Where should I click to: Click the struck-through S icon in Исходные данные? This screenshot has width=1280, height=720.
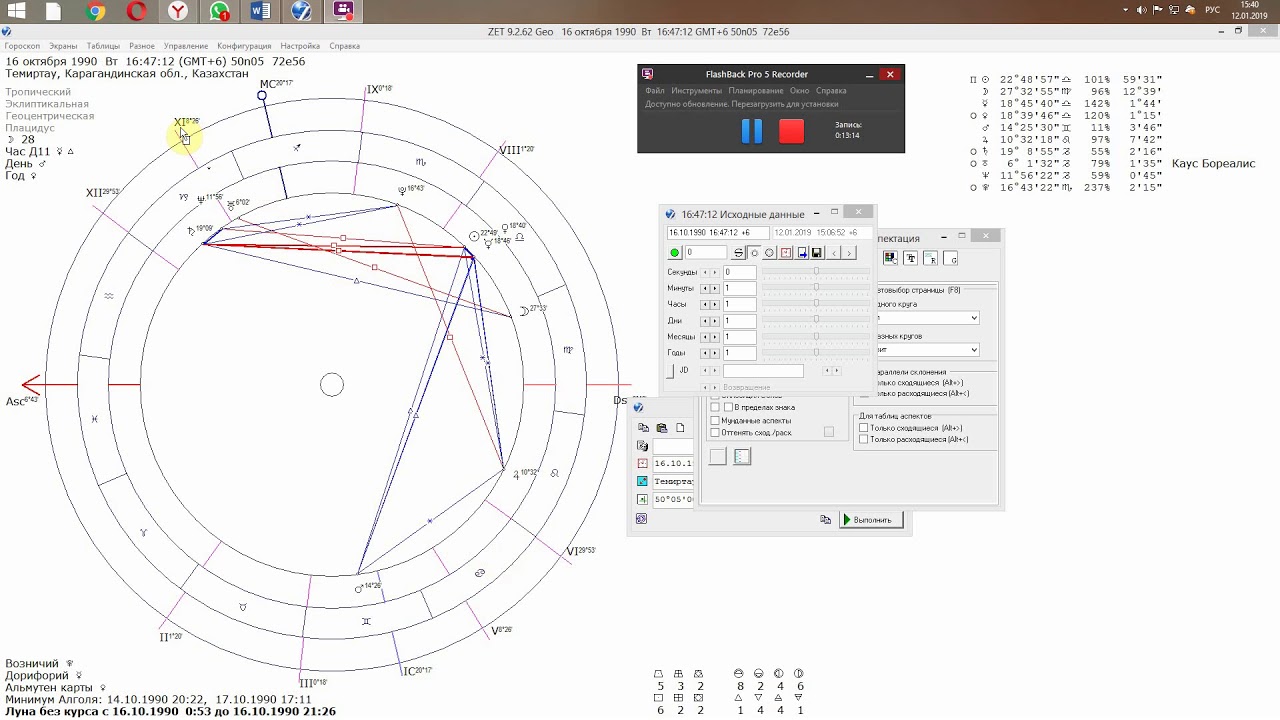739,253
